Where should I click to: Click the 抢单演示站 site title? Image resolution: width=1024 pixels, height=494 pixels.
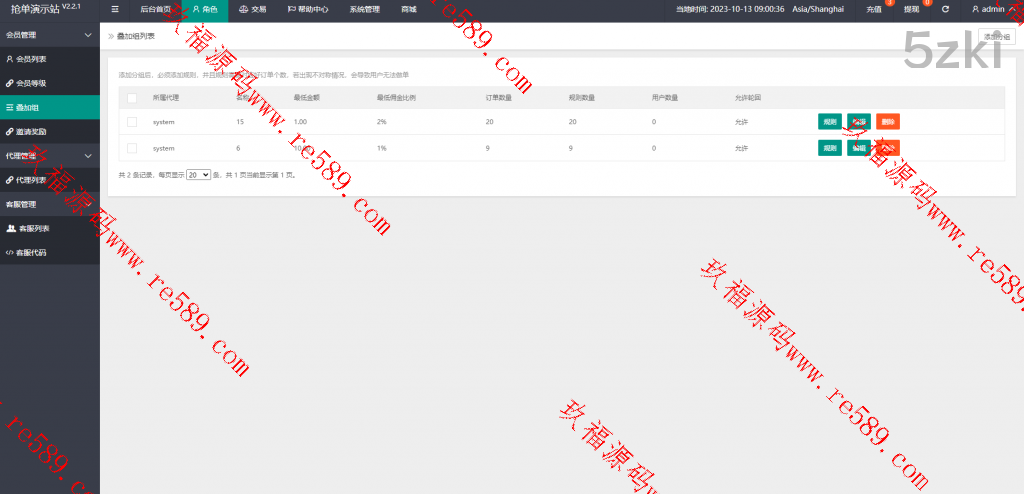click(x=36, y=8)
